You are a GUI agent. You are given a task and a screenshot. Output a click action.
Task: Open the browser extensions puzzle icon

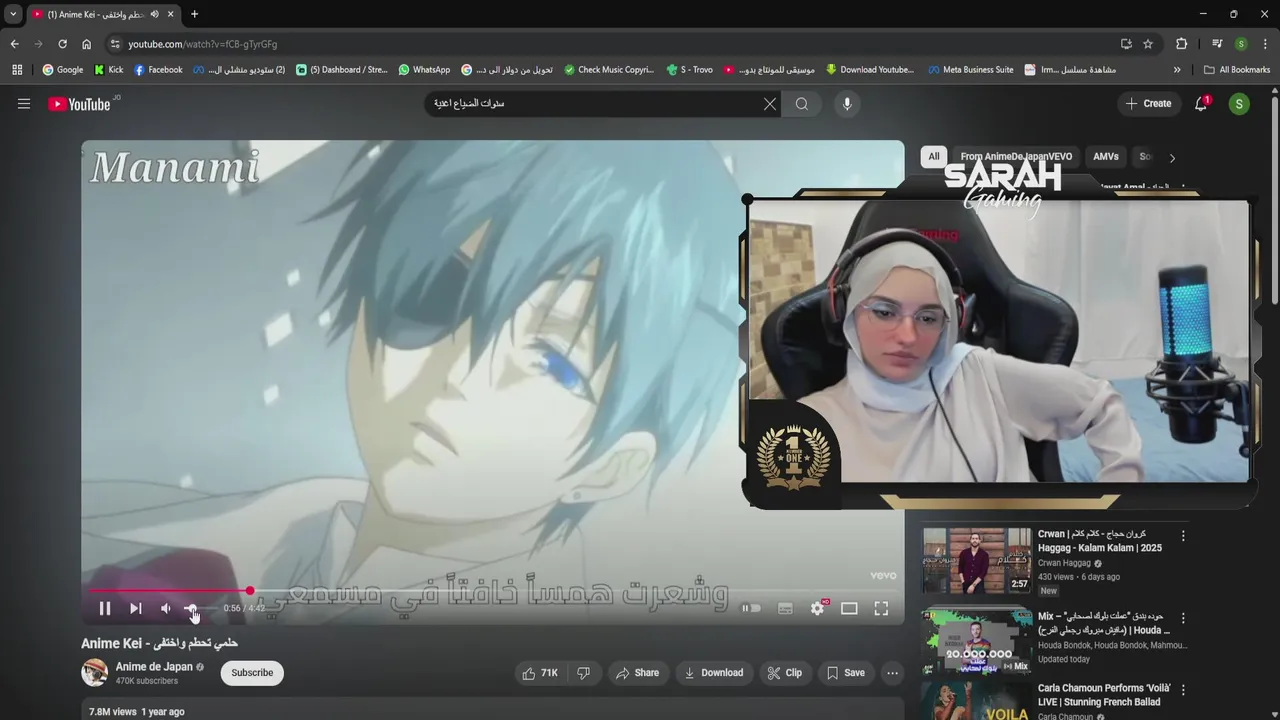coord(1181,44)
